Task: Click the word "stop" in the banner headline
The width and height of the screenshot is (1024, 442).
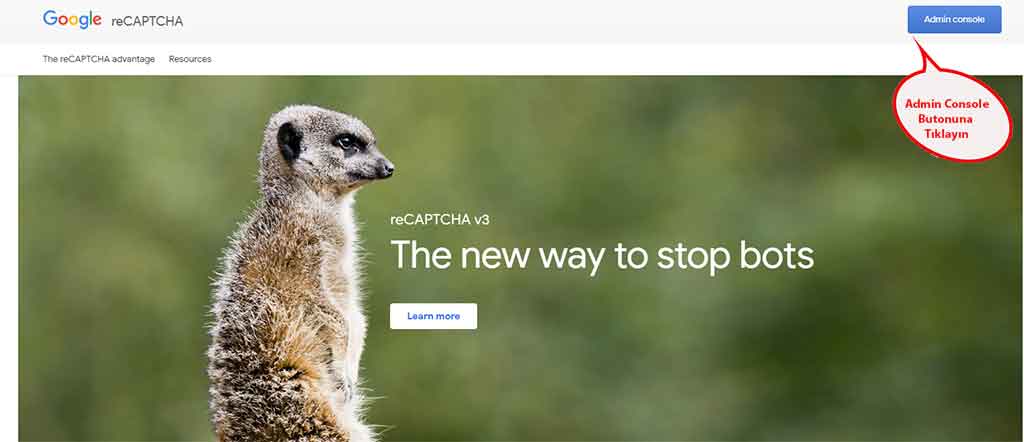Action: [x=692, y=256]
